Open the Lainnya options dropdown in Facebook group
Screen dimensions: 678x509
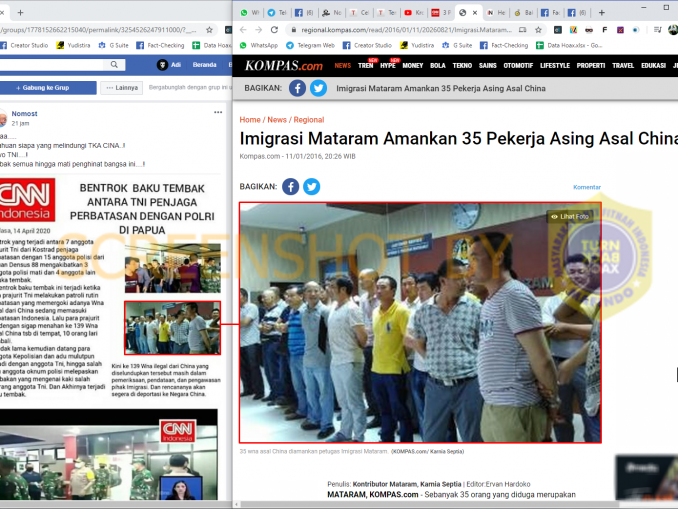point(122,88)
